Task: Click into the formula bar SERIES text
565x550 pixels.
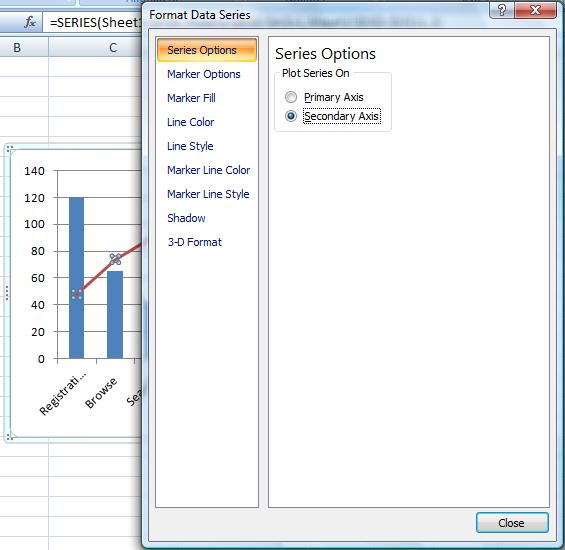Action: point(95,23)
